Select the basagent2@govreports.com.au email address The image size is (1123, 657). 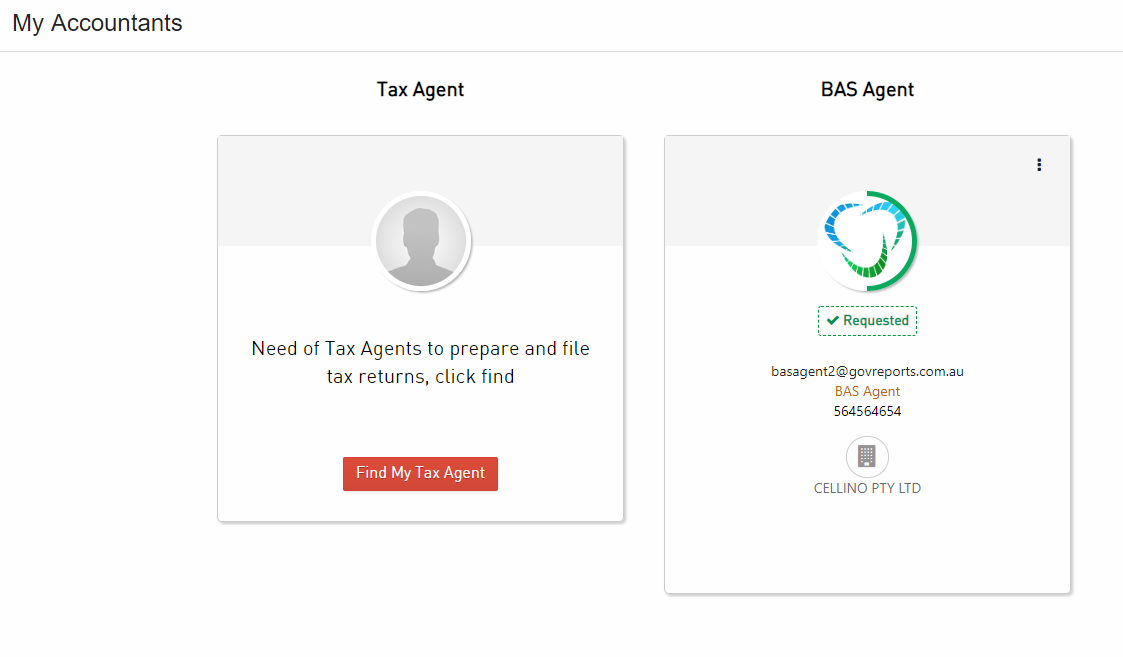tap(867, 371)
